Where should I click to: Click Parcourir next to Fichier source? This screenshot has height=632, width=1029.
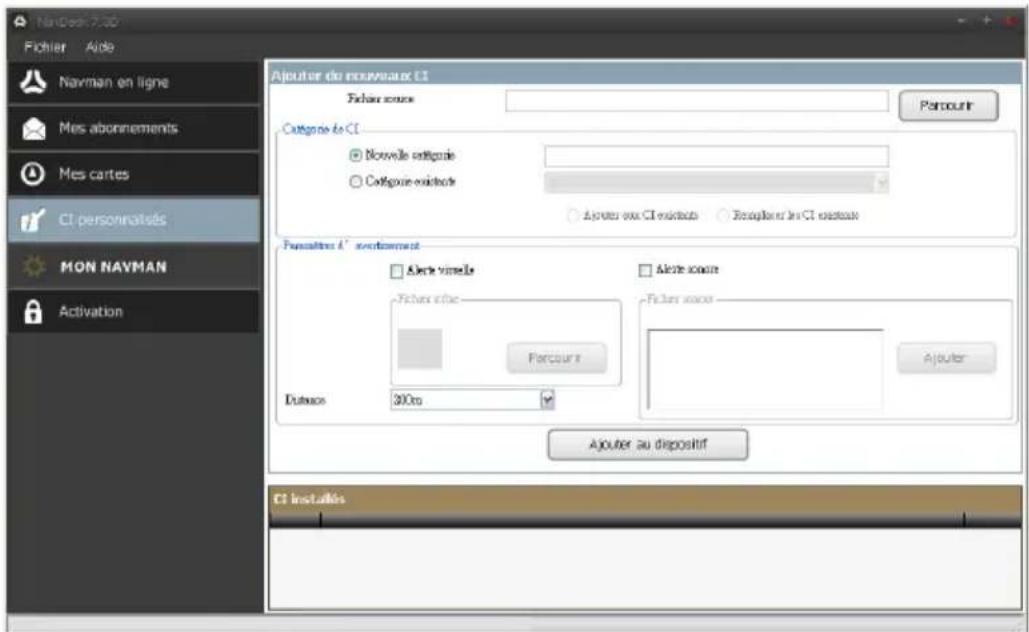click(948, 106)
